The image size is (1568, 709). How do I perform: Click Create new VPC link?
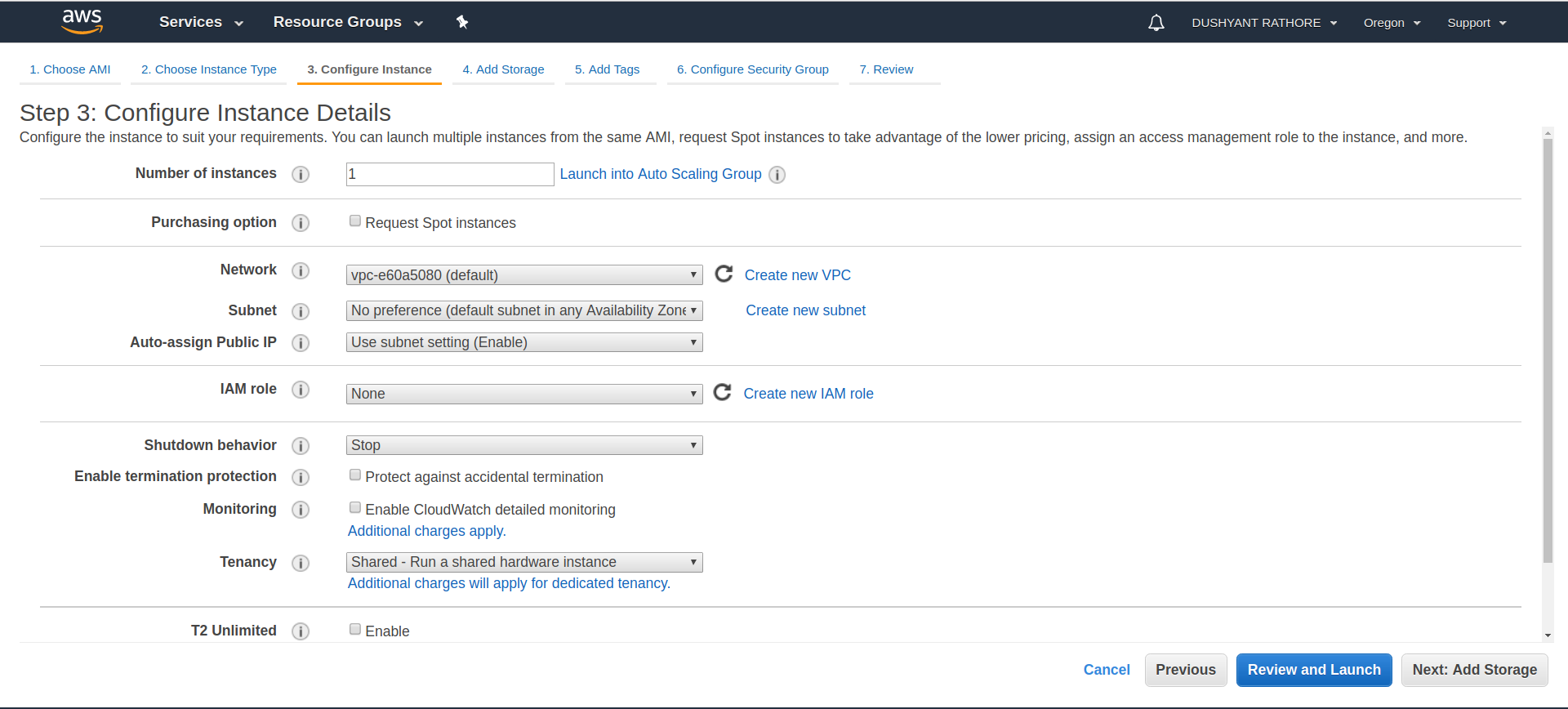(798, 275)
